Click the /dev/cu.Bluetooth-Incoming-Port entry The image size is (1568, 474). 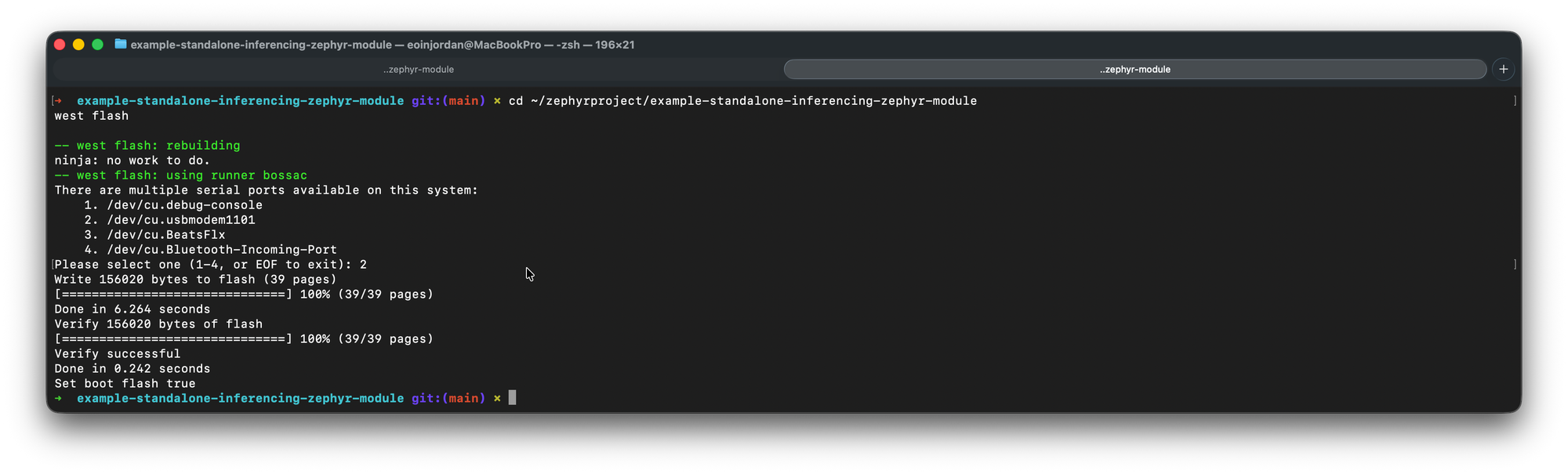[x=221, y=250]
